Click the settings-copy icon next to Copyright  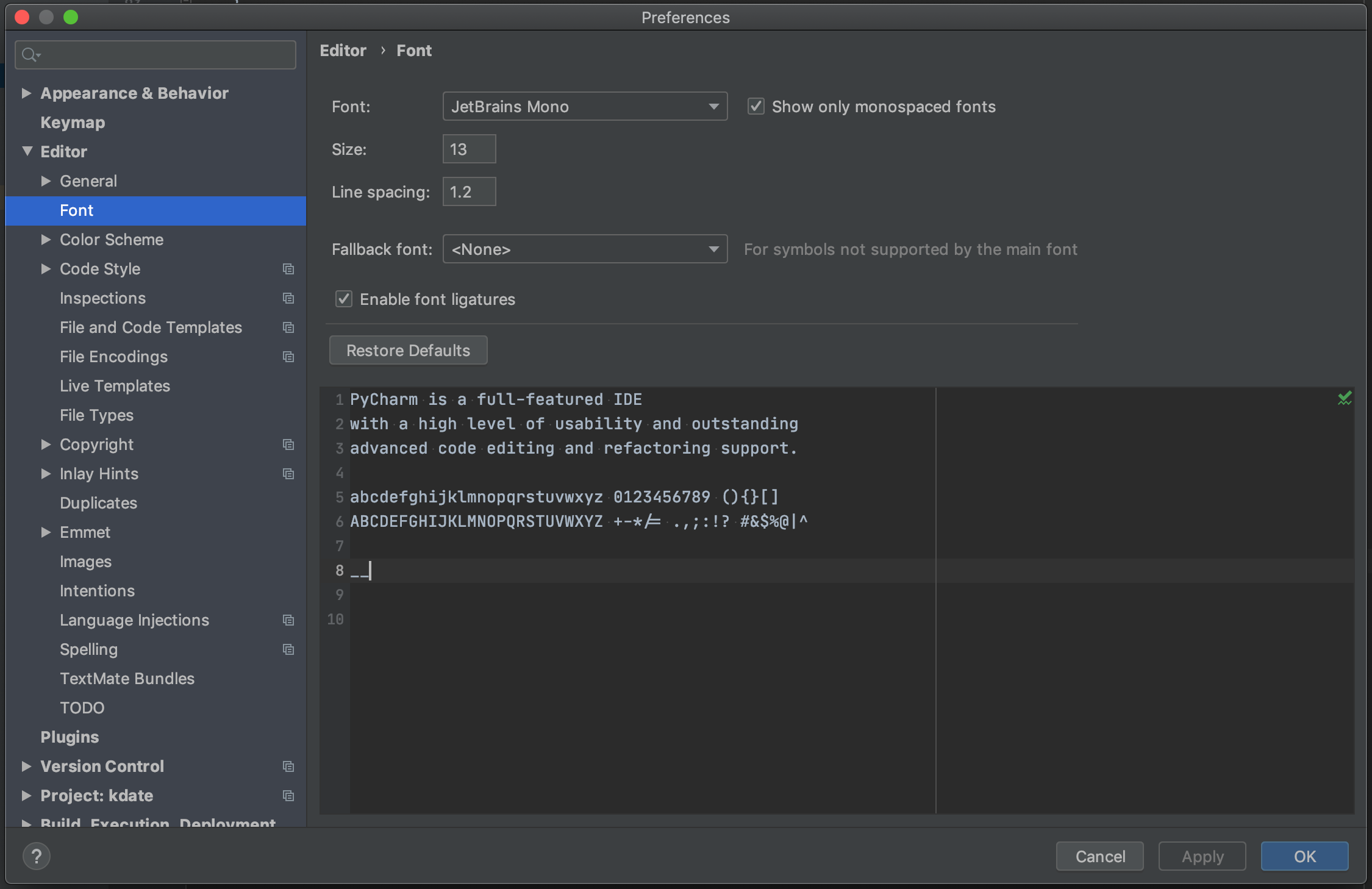[288, 444]
